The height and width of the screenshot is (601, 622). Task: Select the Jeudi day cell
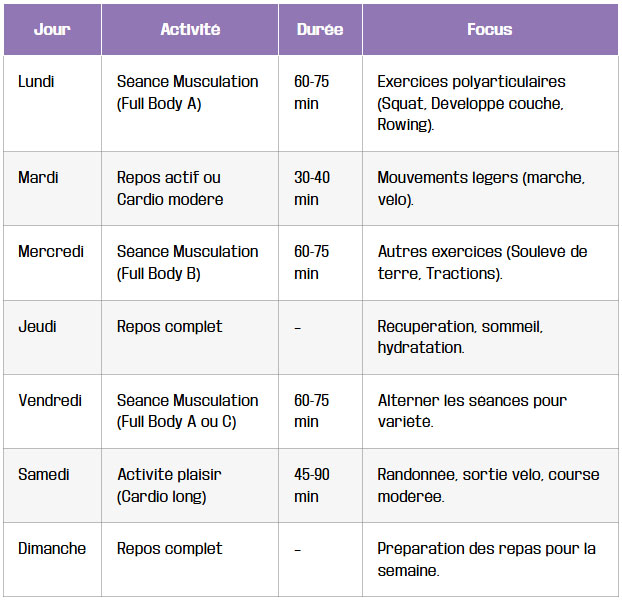(x=37, y=326)
